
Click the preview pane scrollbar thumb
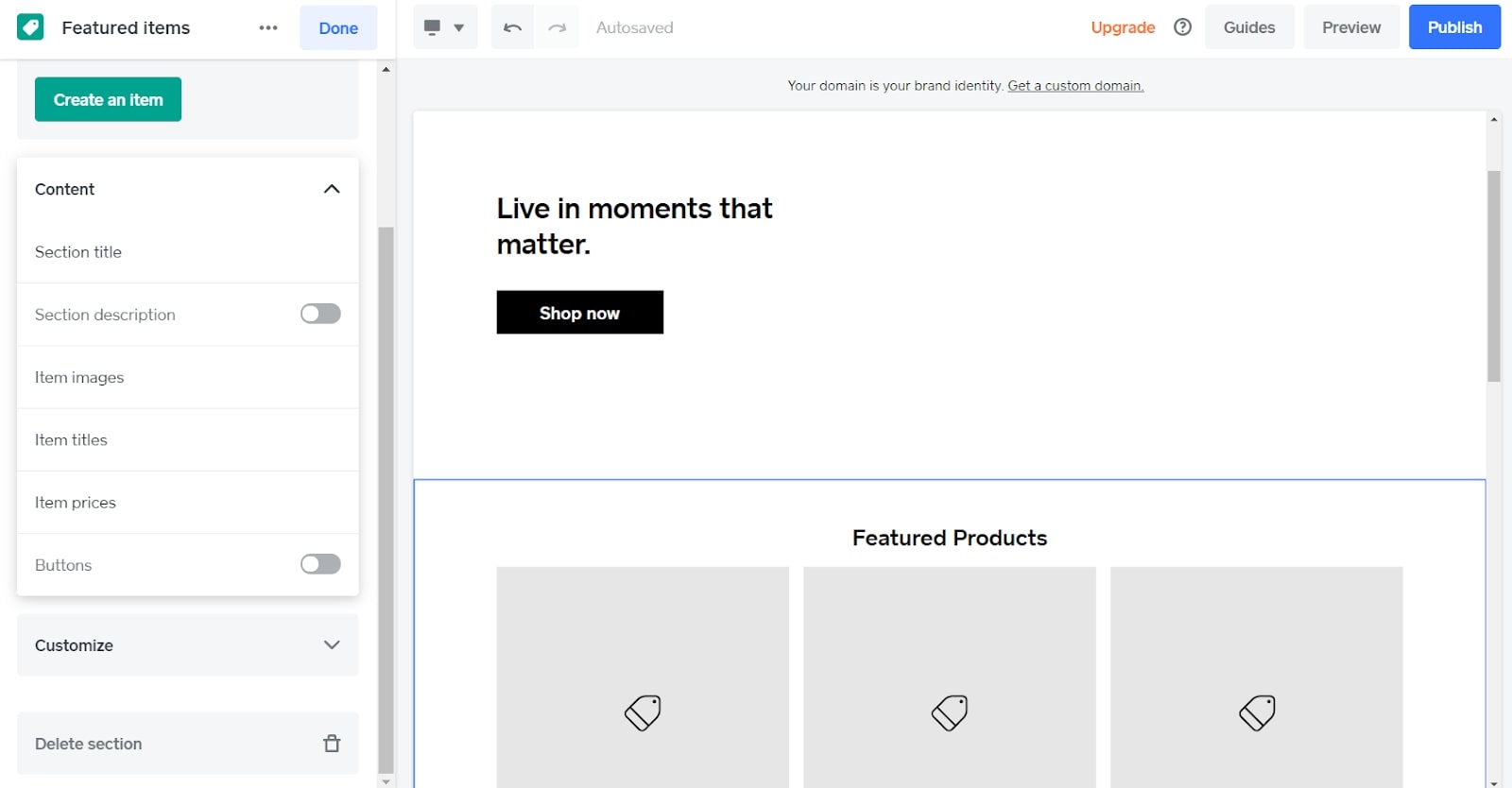(1494, 276)
